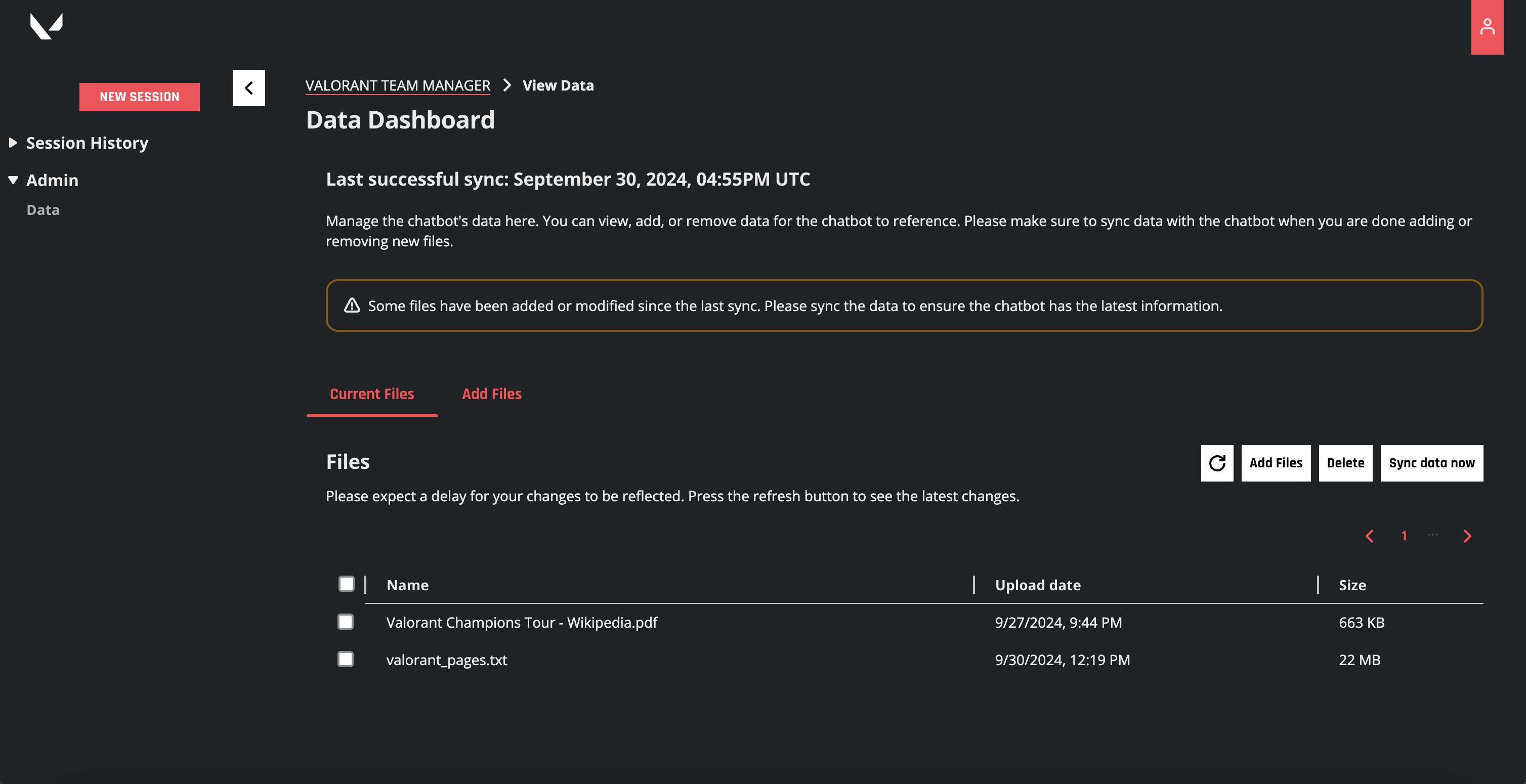Screen dimensions: 1526x784
Task: Check the Valorant Champions Tour PDF checkbox
Action: click(x=346, y=622)
